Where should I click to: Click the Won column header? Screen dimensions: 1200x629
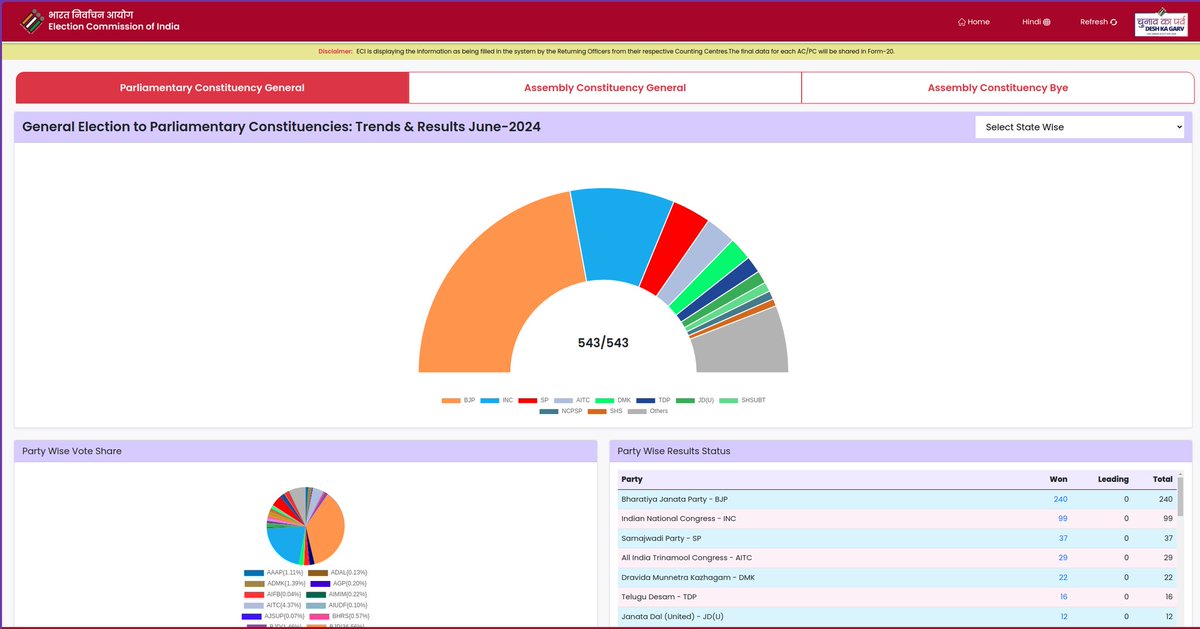point(1058,480)
